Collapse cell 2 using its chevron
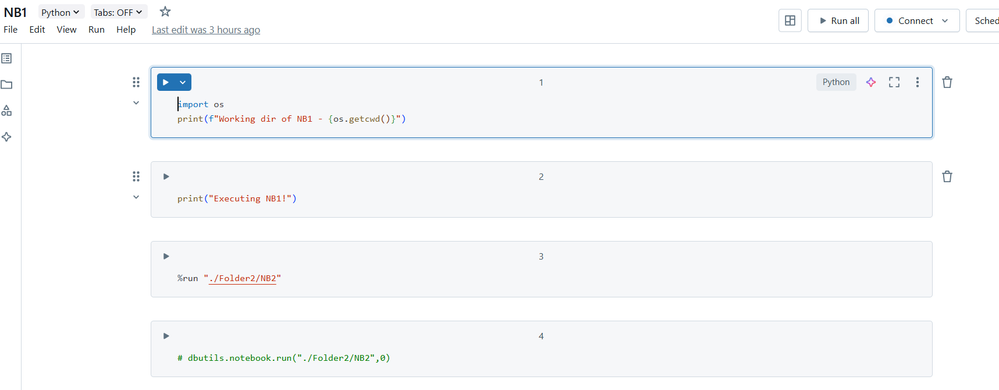 (x=136, y=197)
